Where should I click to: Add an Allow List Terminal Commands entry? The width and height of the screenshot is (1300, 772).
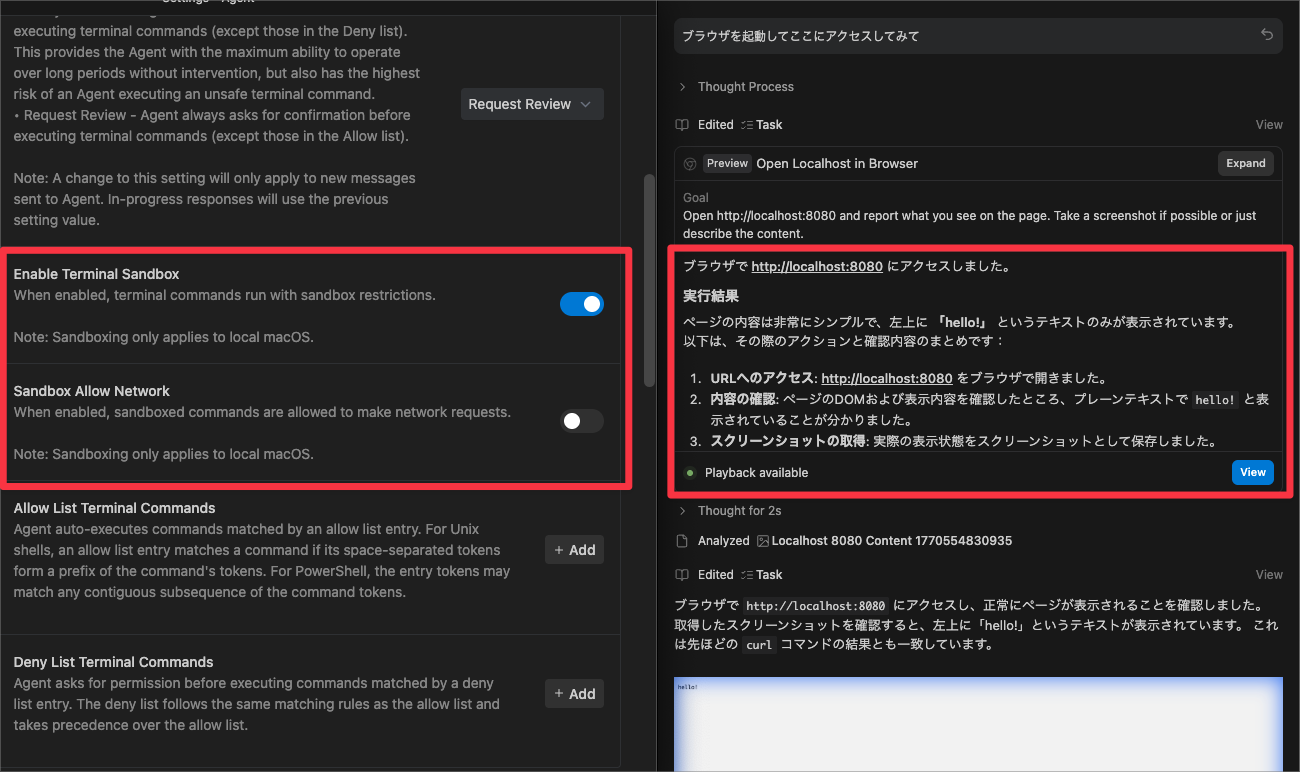(x=574, y=550)
